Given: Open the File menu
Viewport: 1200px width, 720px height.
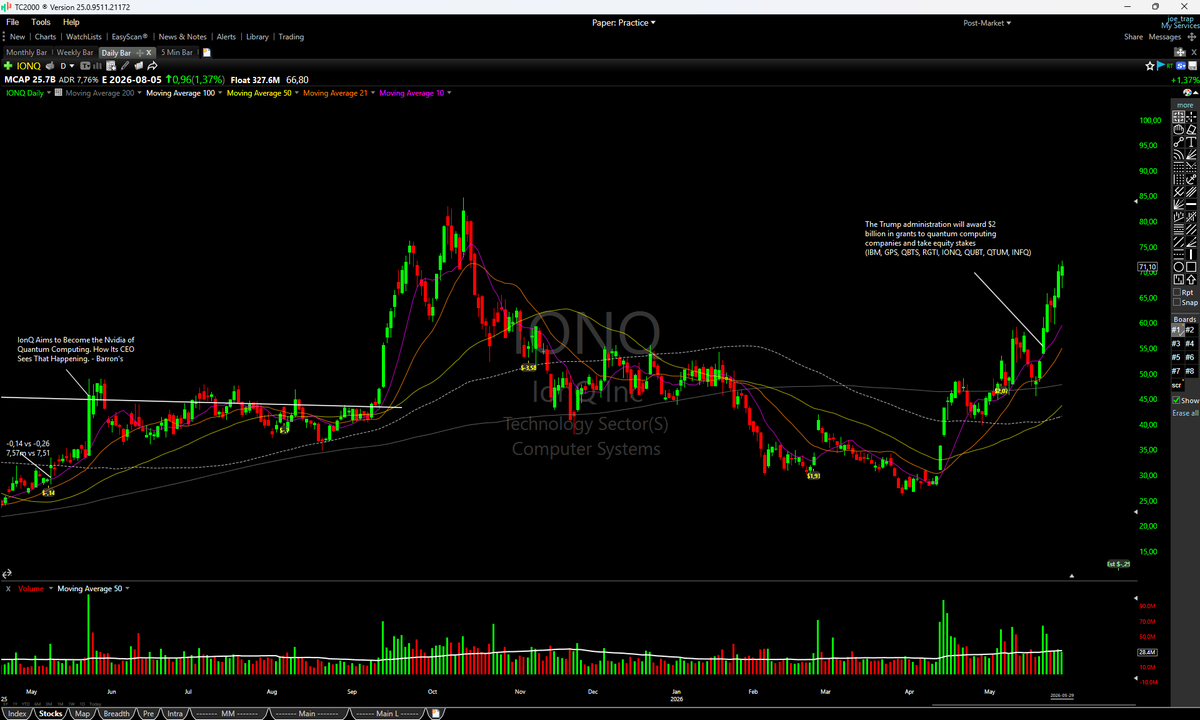Looking at the screenshot, I should click(x=13, y=22).
